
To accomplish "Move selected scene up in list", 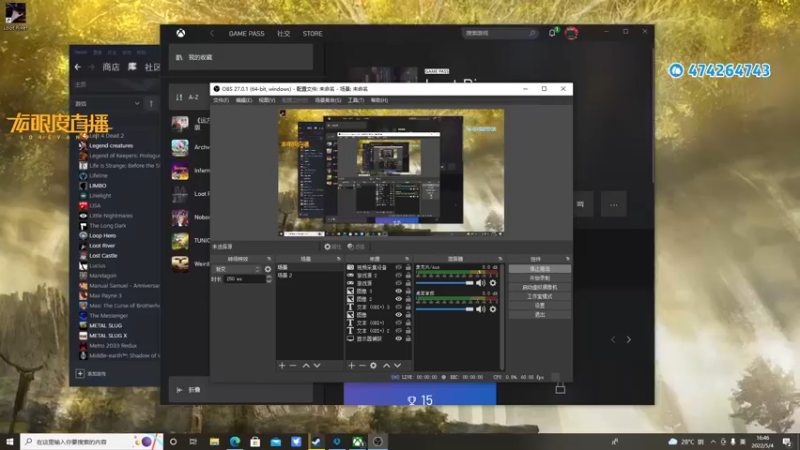I will pyautogui.click(x=306, y=365).
